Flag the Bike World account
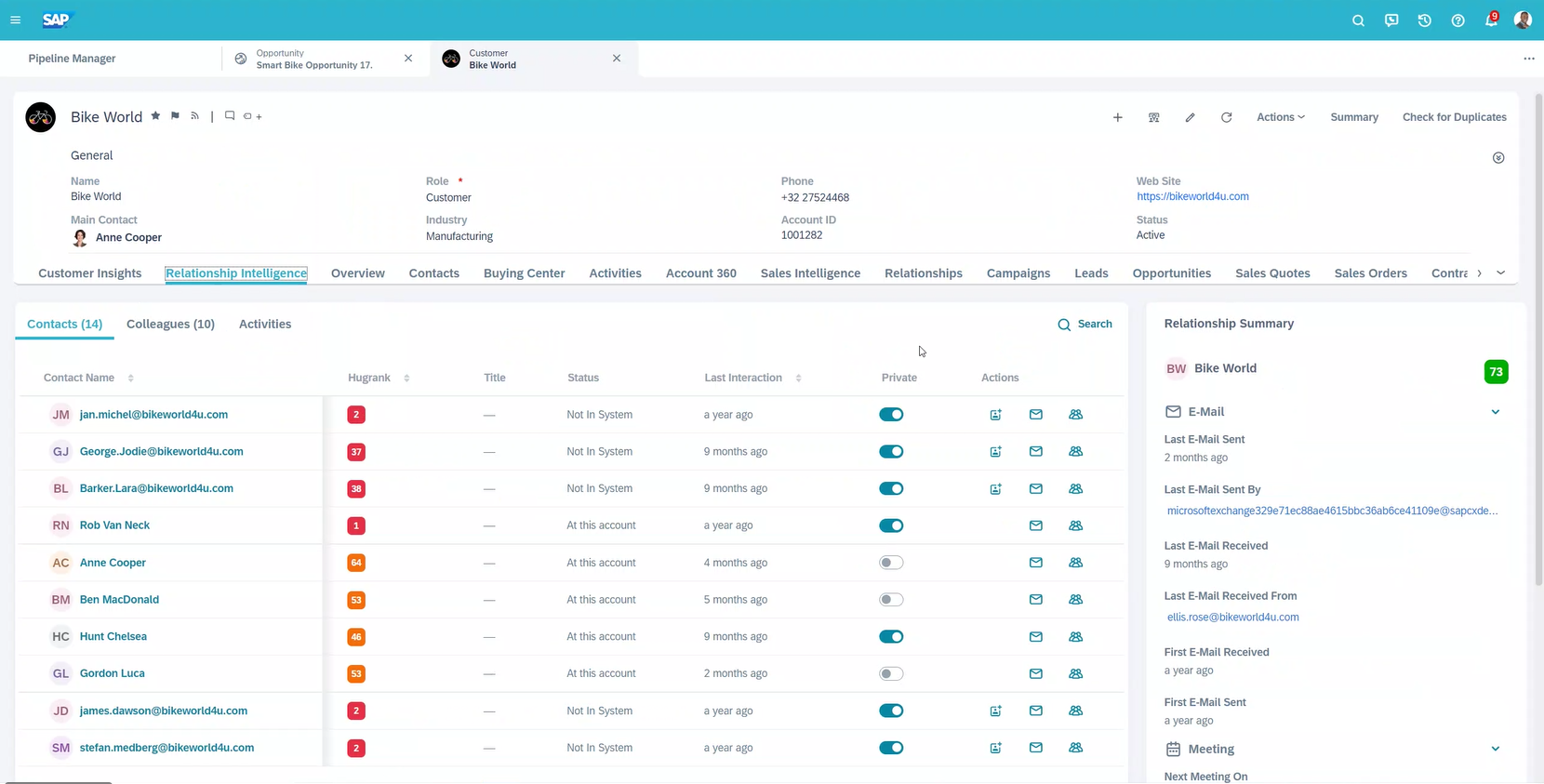Viewport: 1544px width, 784px height. coord(175,116)
